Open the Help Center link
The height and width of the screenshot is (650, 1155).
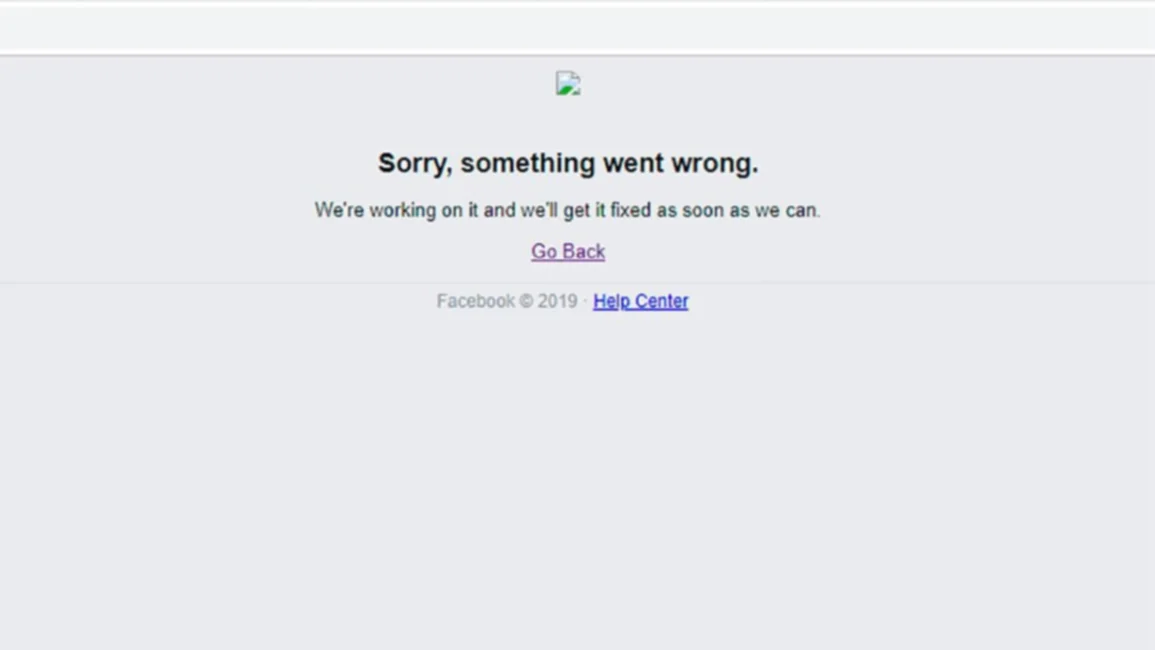[x=641, y=301]
